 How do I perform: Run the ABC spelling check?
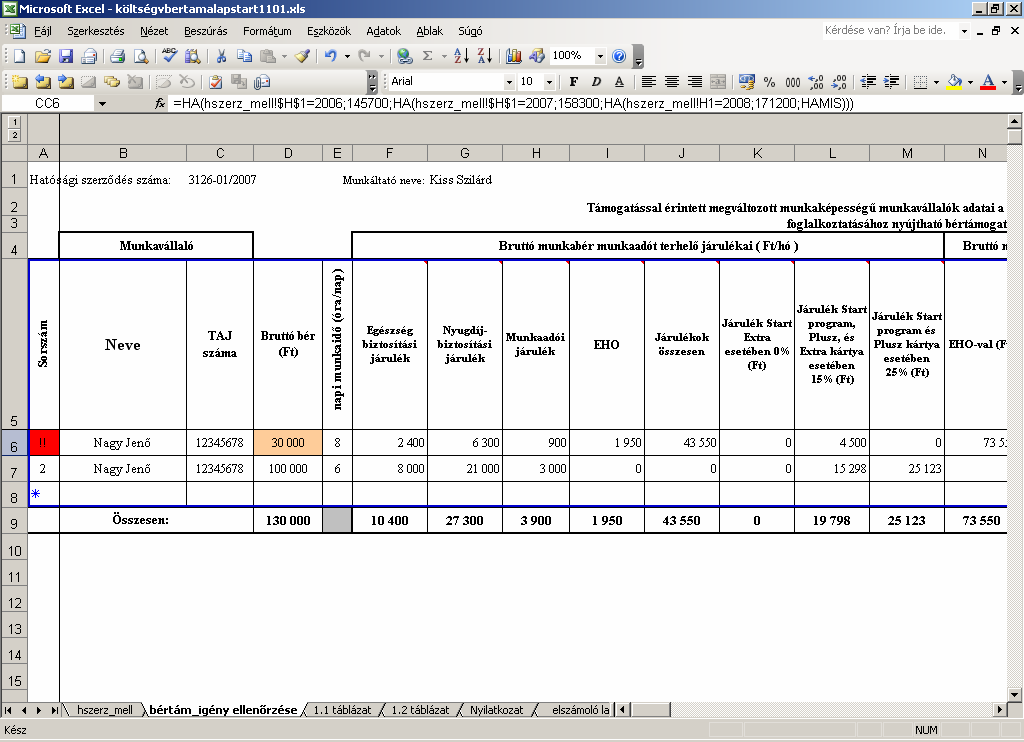(x=170, y=56)
